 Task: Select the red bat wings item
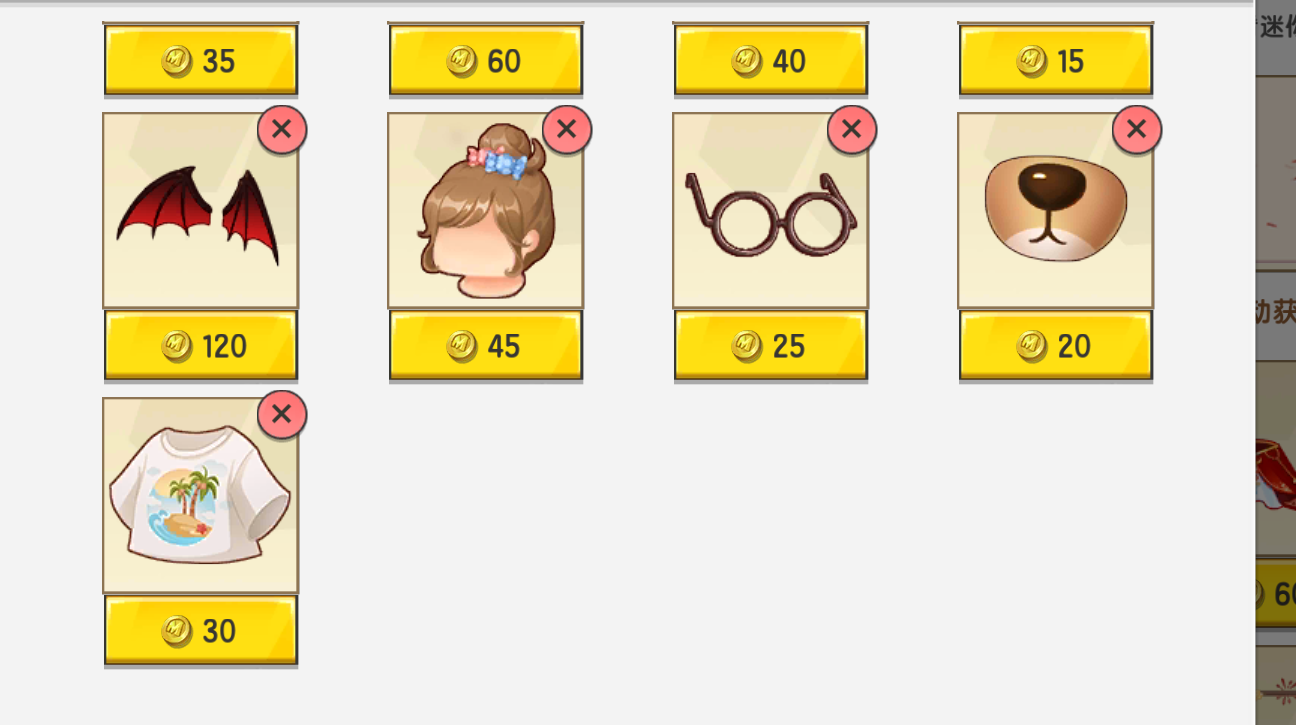pos(200,210)
